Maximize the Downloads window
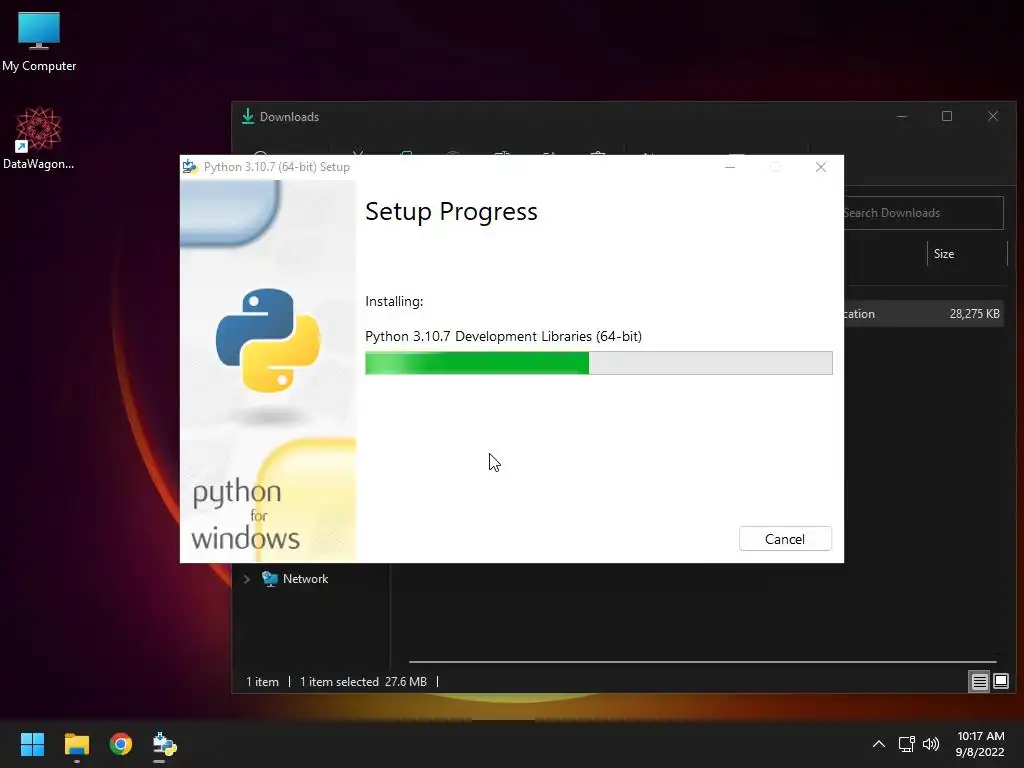This screenshot has height=768, width=1024. [x=947, y=116]
